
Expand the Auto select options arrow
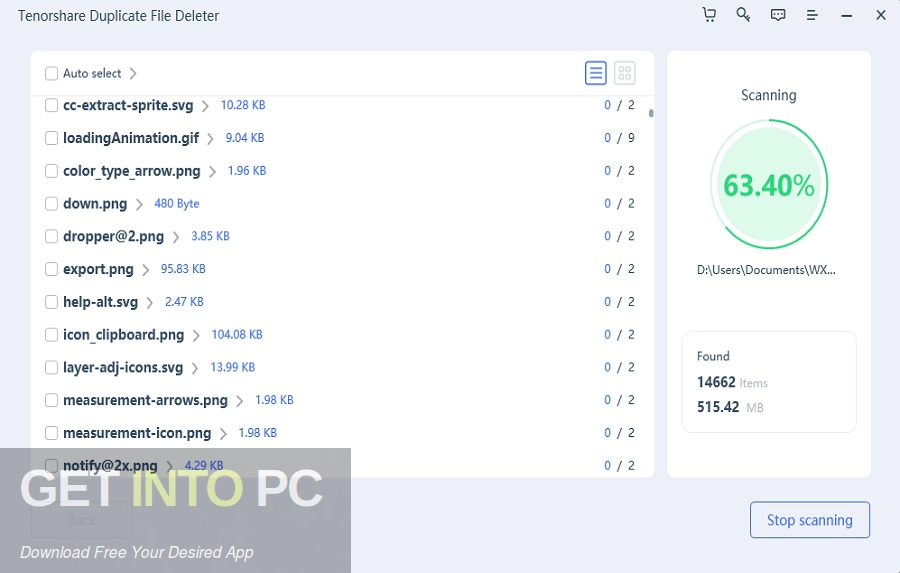coord(133,73)
